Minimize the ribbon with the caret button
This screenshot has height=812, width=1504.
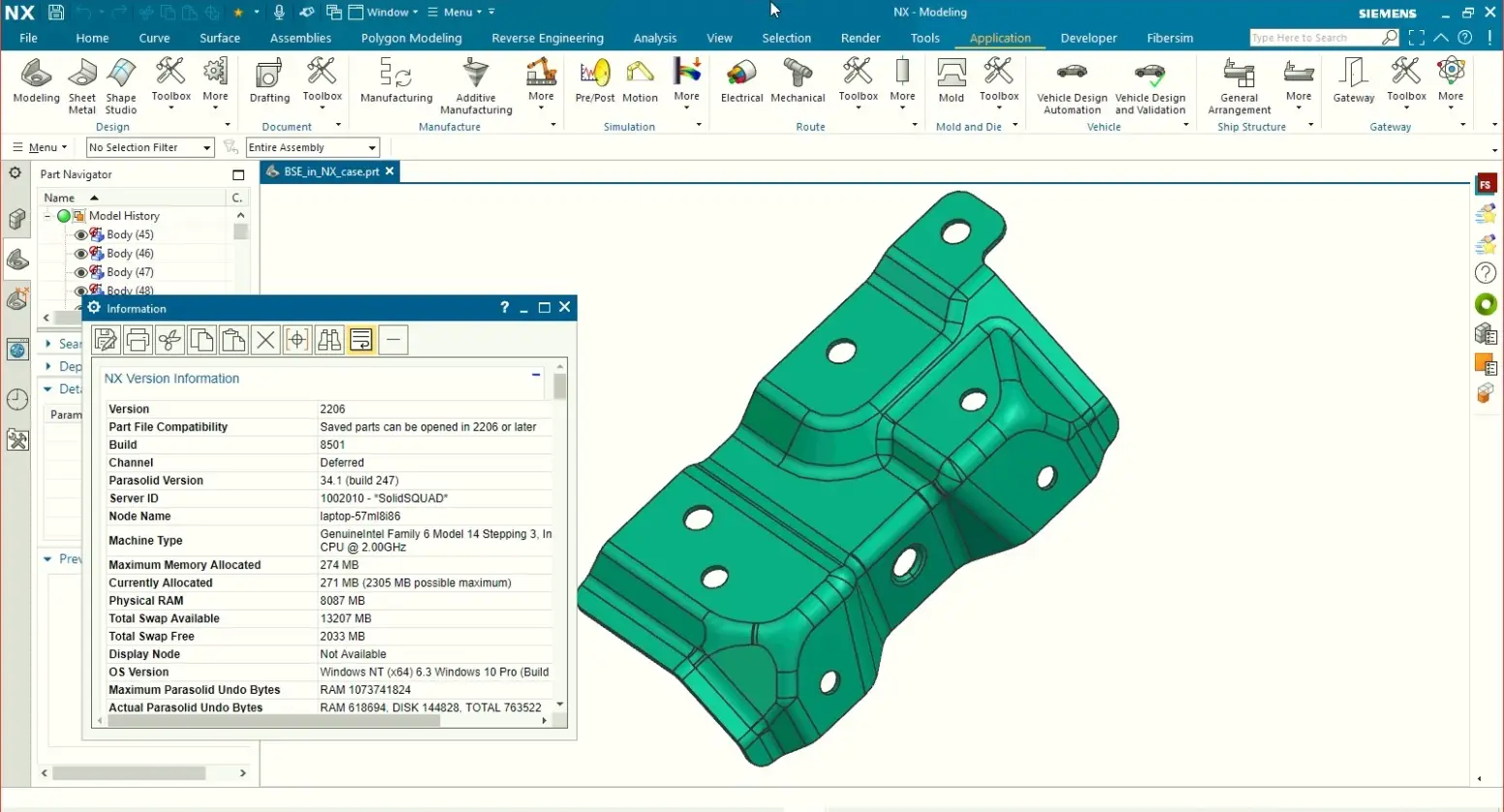(x=1441, y=38)
